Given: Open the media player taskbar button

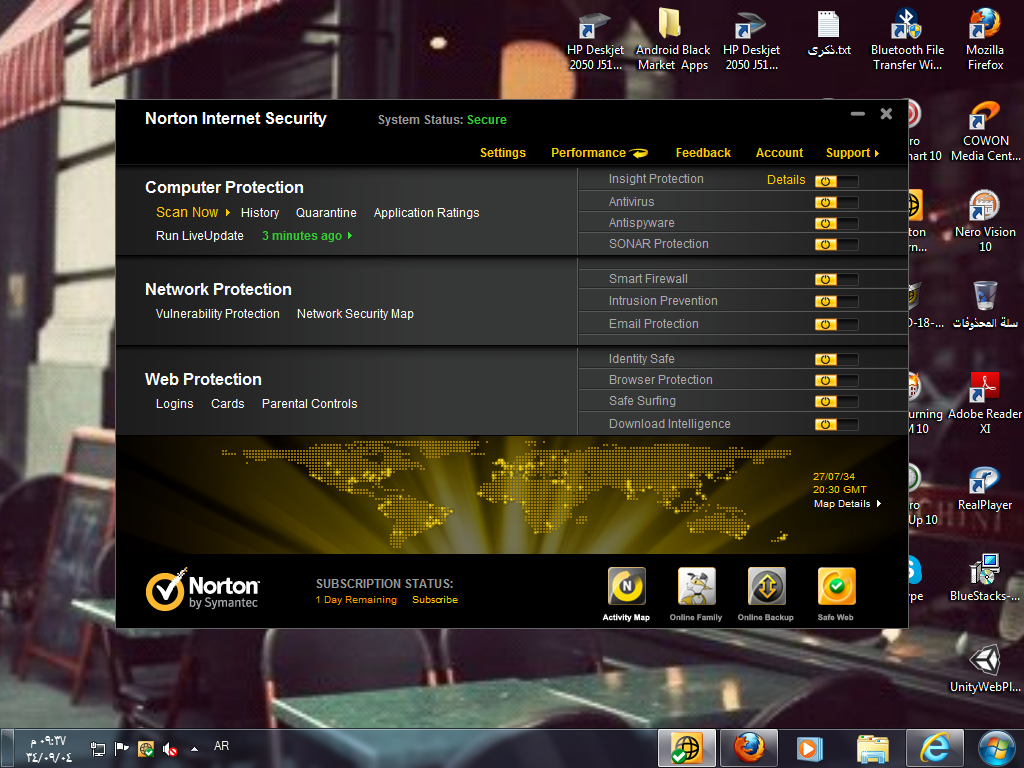Looking at the screenshot, I should (x=810, y=748).
